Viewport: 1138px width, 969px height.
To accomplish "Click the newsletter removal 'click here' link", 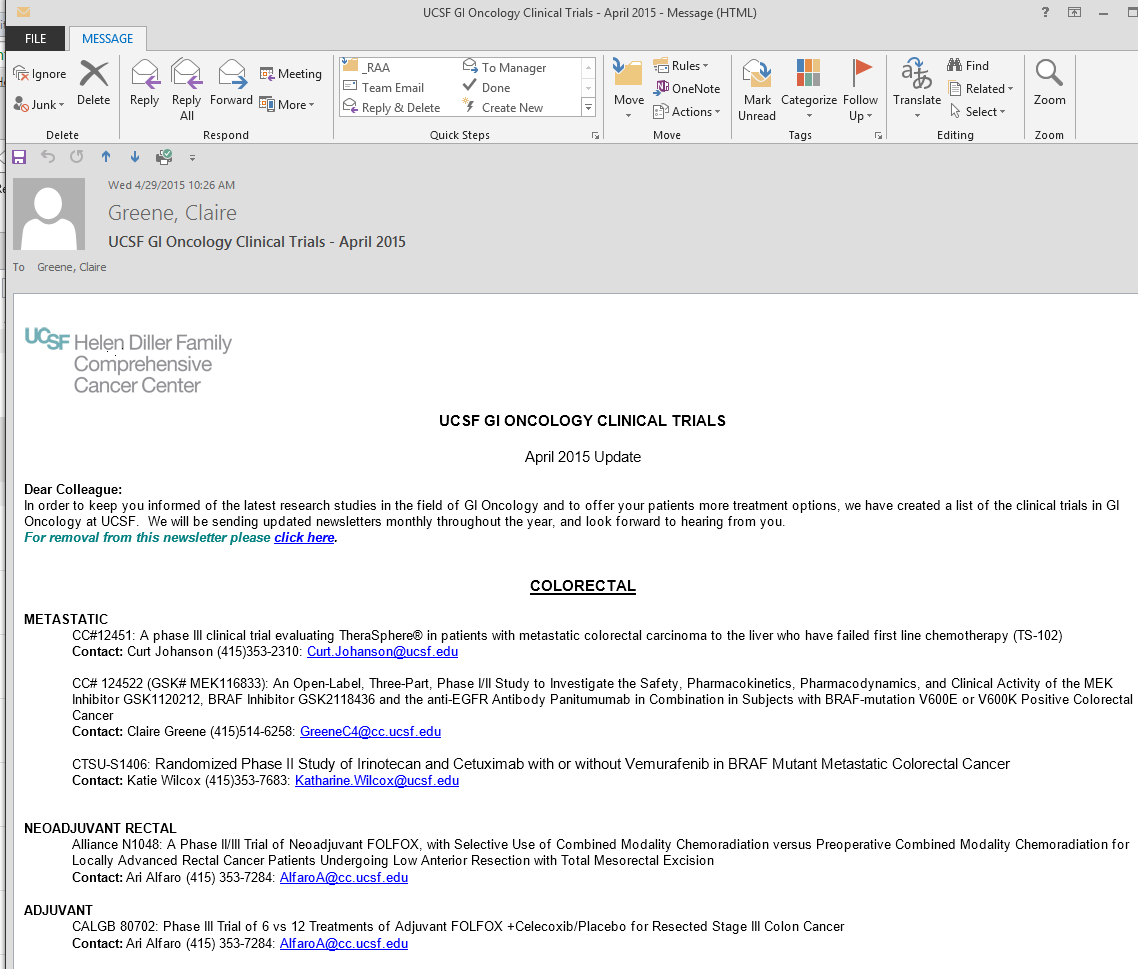I will 304,538.
